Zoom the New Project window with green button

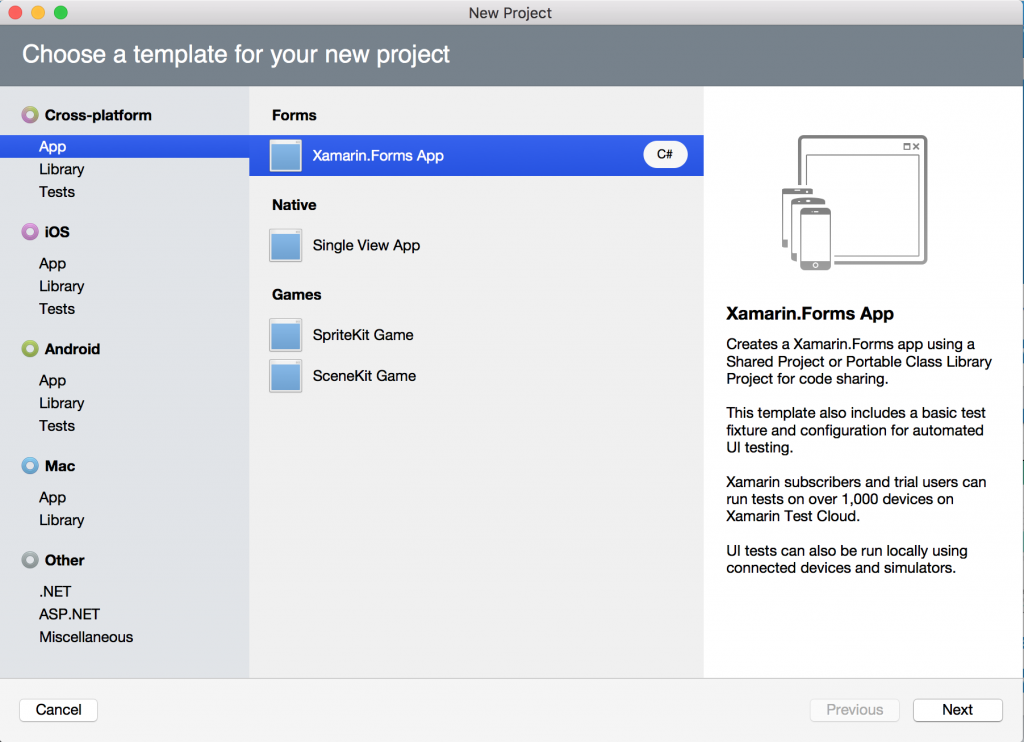point(61,12)
